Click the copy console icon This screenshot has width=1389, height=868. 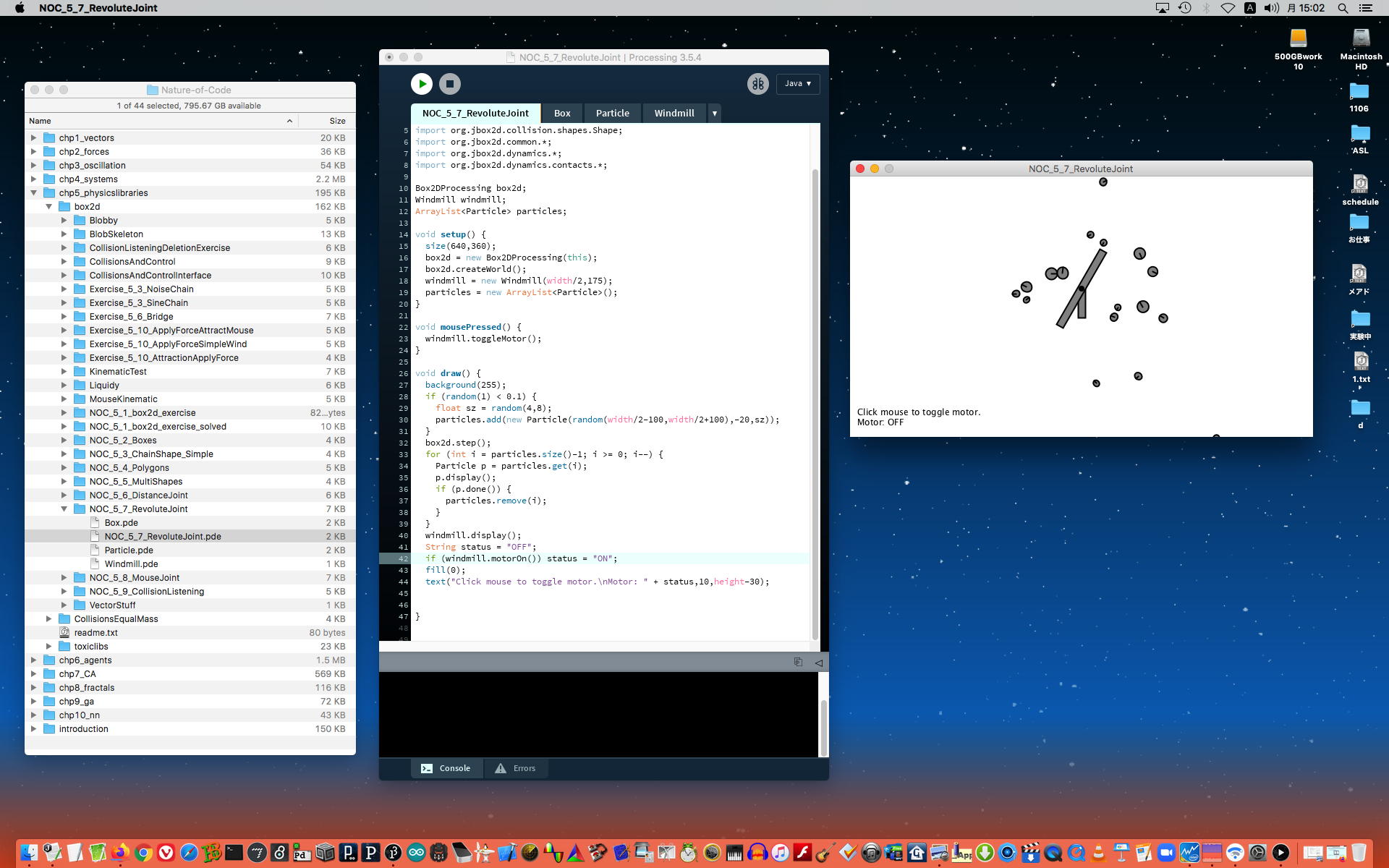pyautogui.click(x=798, y=662)
